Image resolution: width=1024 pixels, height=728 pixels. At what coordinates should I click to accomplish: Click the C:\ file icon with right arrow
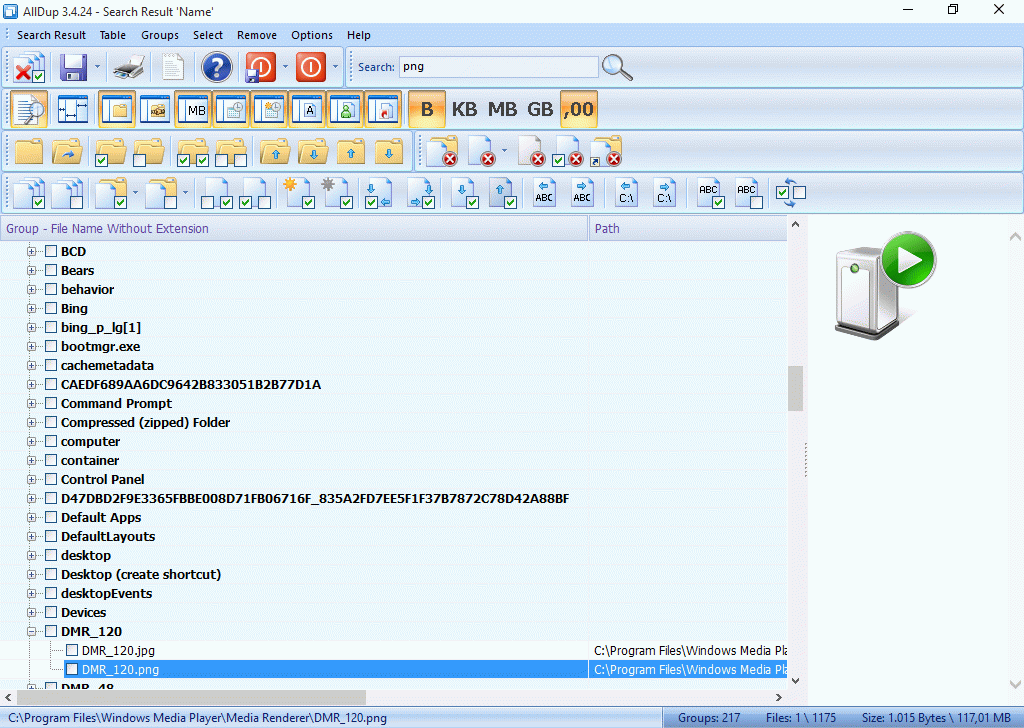point(664,193)
